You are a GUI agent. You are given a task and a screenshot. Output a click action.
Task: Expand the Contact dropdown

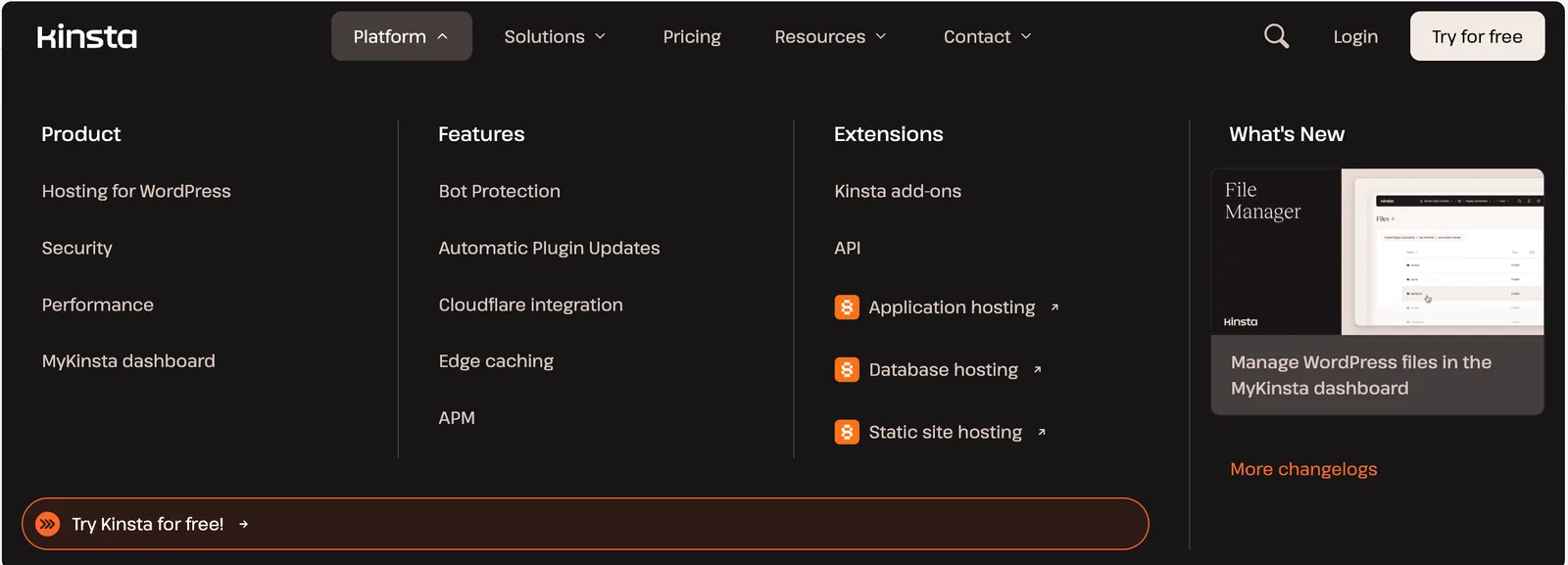click(988, 36)
